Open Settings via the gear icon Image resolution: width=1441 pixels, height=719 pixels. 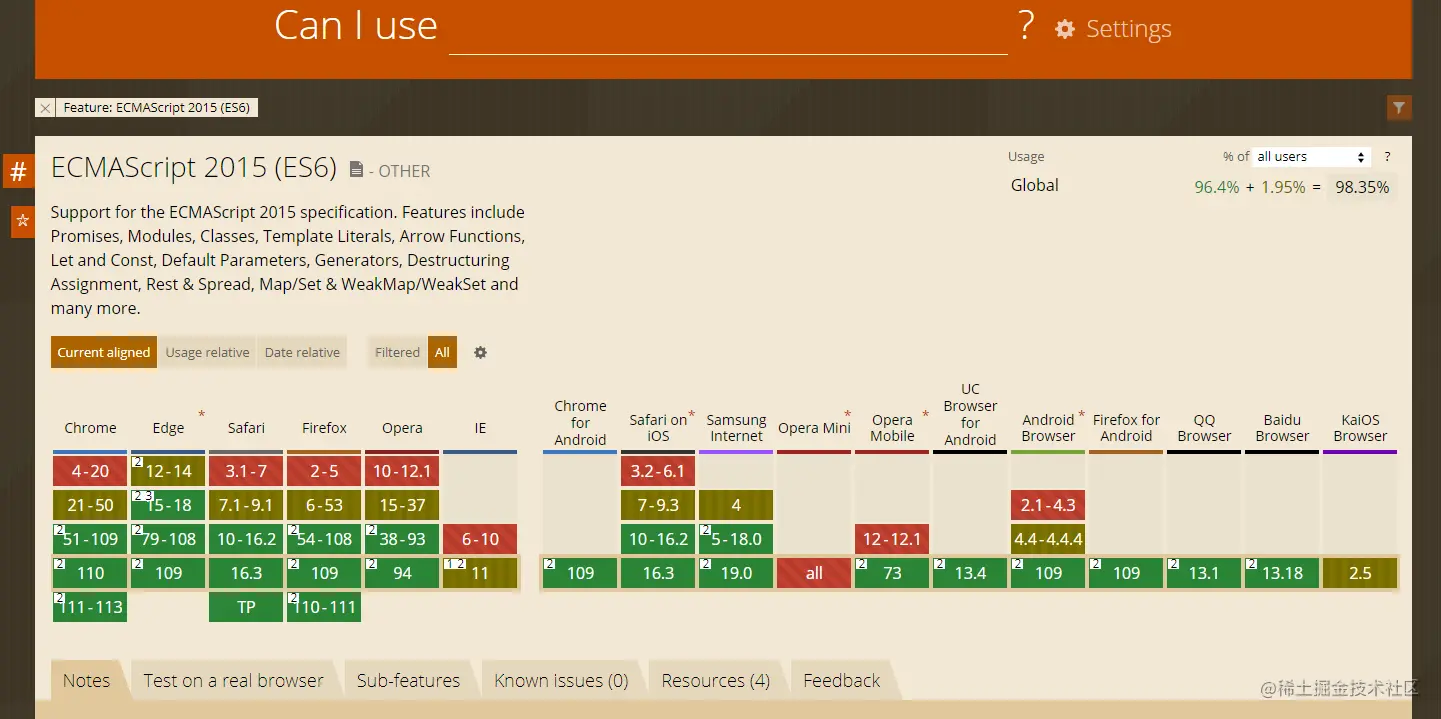click(x=1065, y=29)
